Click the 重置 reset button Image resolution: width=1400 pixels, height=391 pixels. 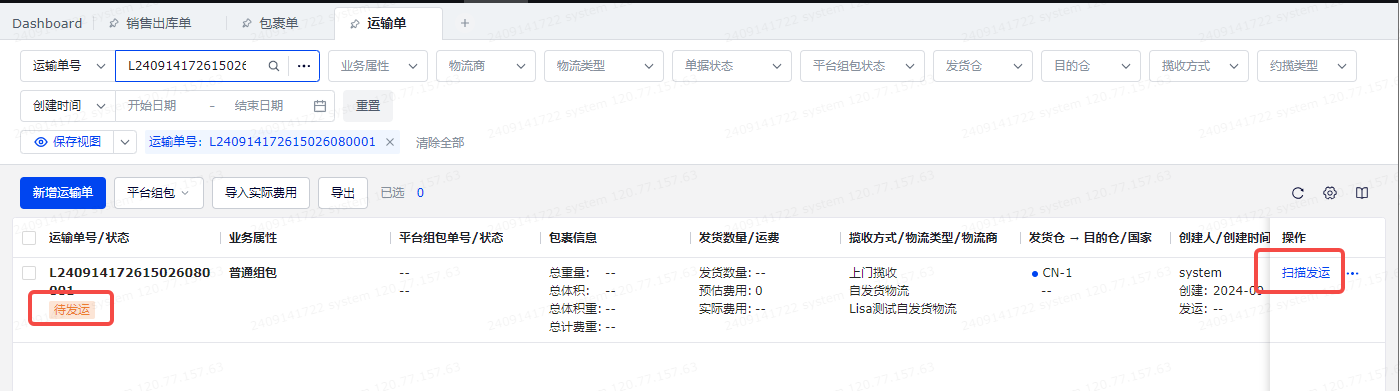click(x=368, y=105)
